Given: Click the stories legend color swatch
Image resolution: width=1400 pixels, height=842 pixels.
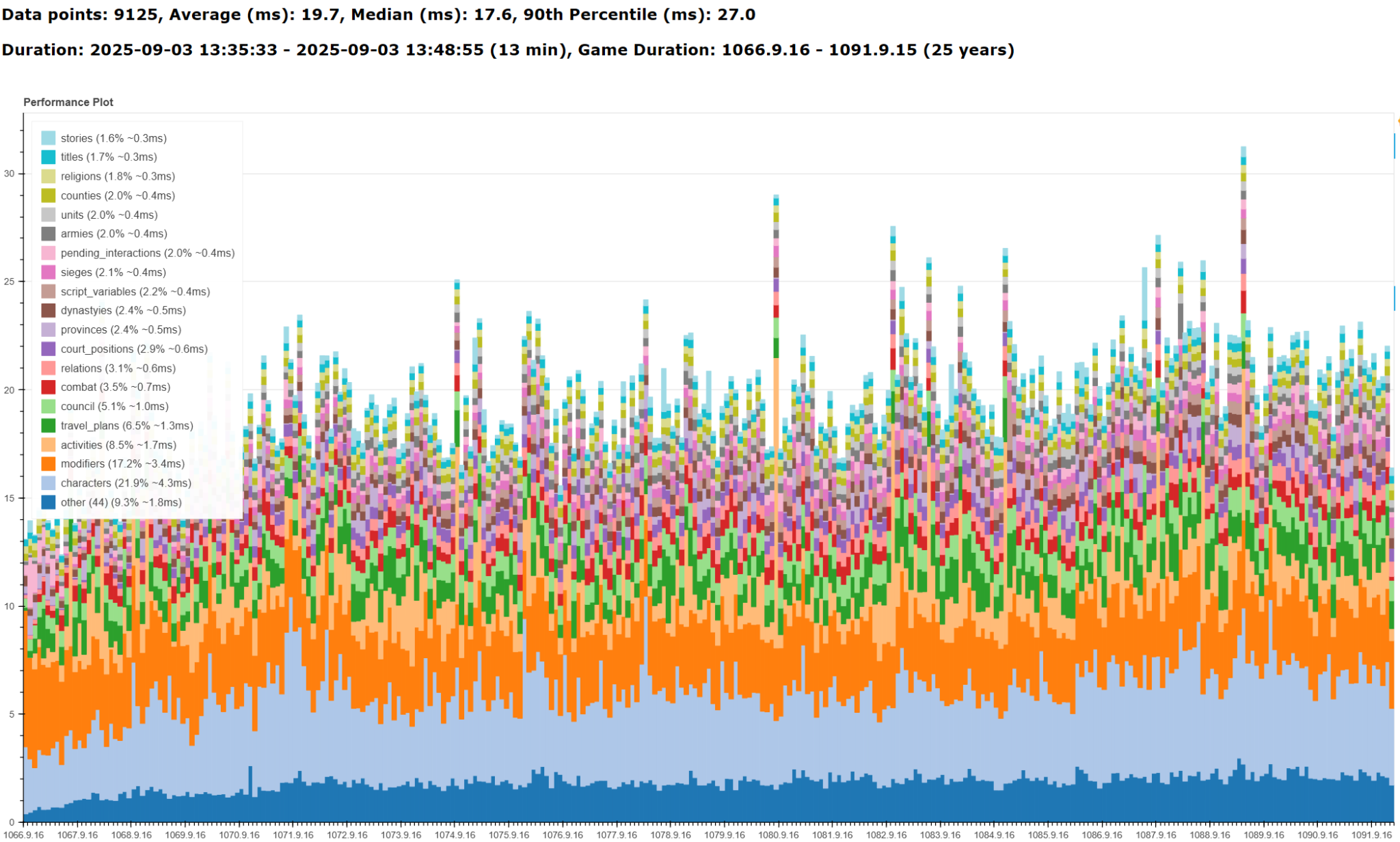Looking at the screenshot, I should [48, 138].
